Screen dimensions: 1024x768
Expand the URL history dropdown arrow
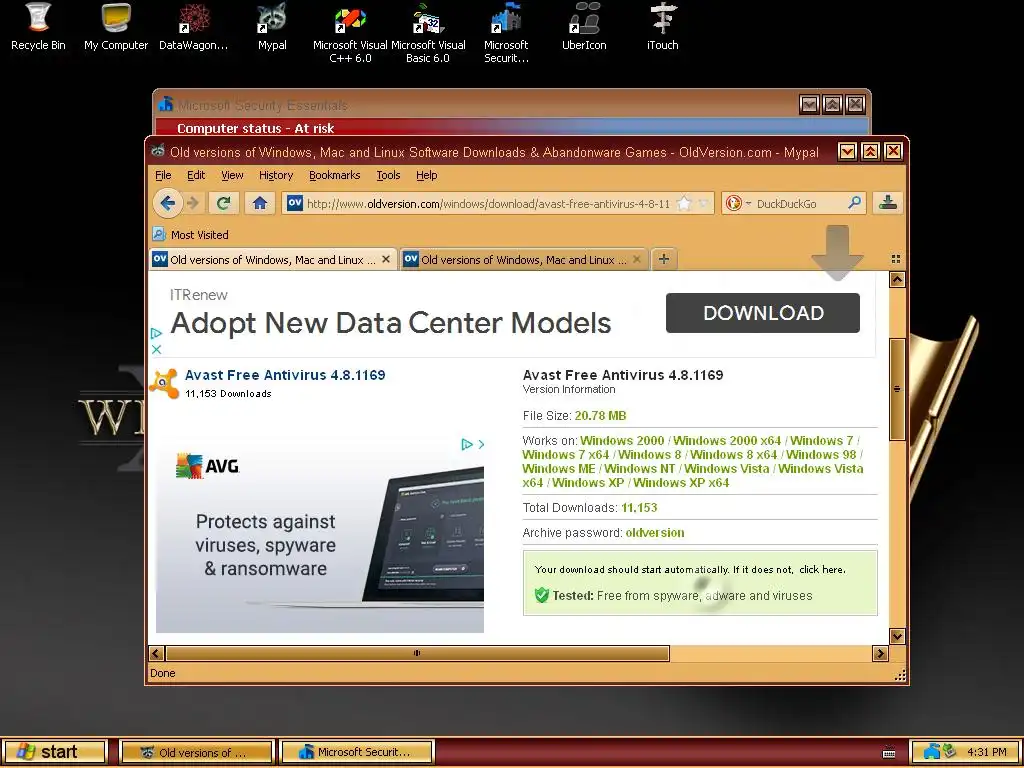coord(703,204)
